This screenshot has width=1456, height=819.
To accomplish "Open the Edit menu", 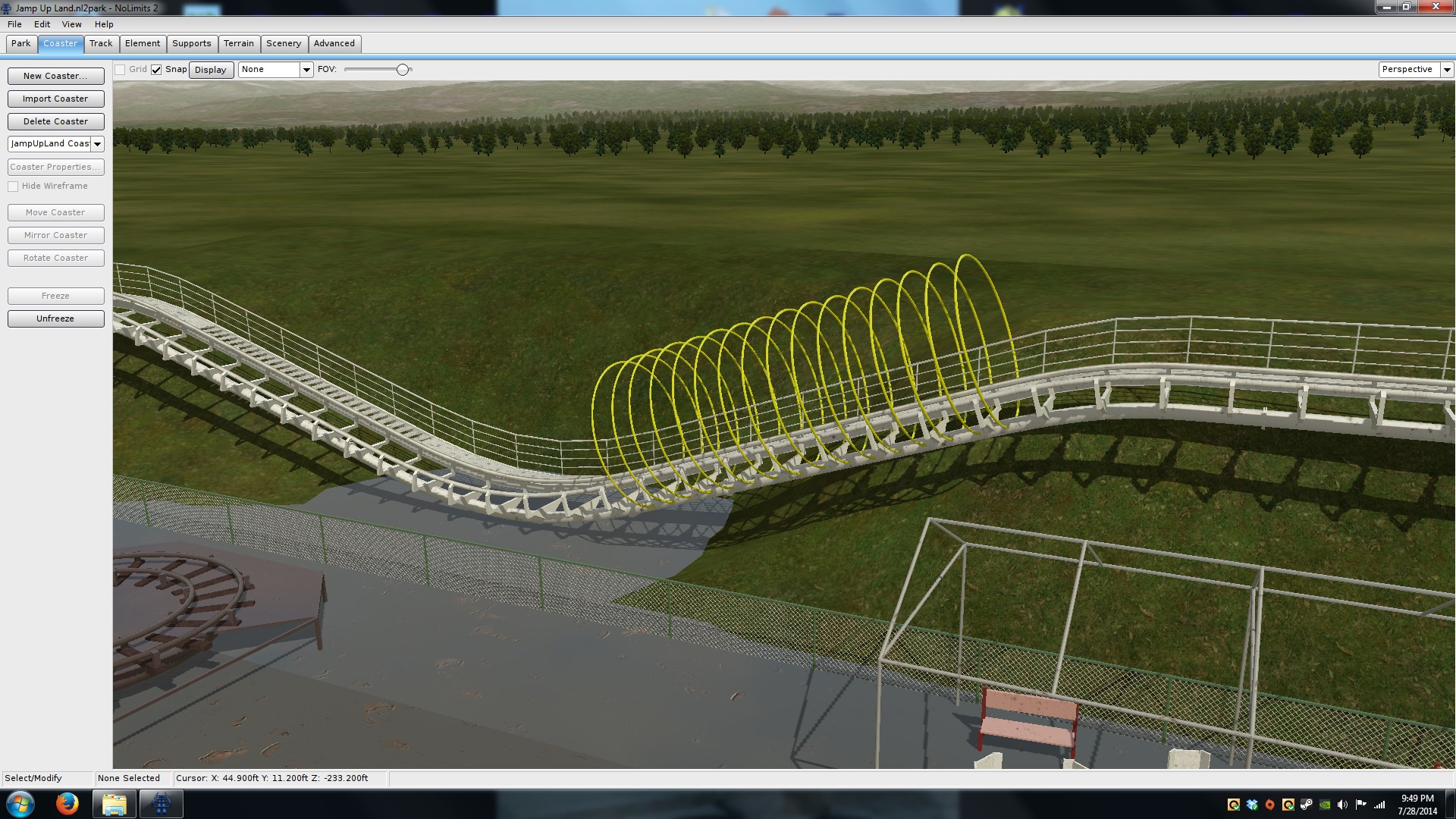I will tap(42, 24).
